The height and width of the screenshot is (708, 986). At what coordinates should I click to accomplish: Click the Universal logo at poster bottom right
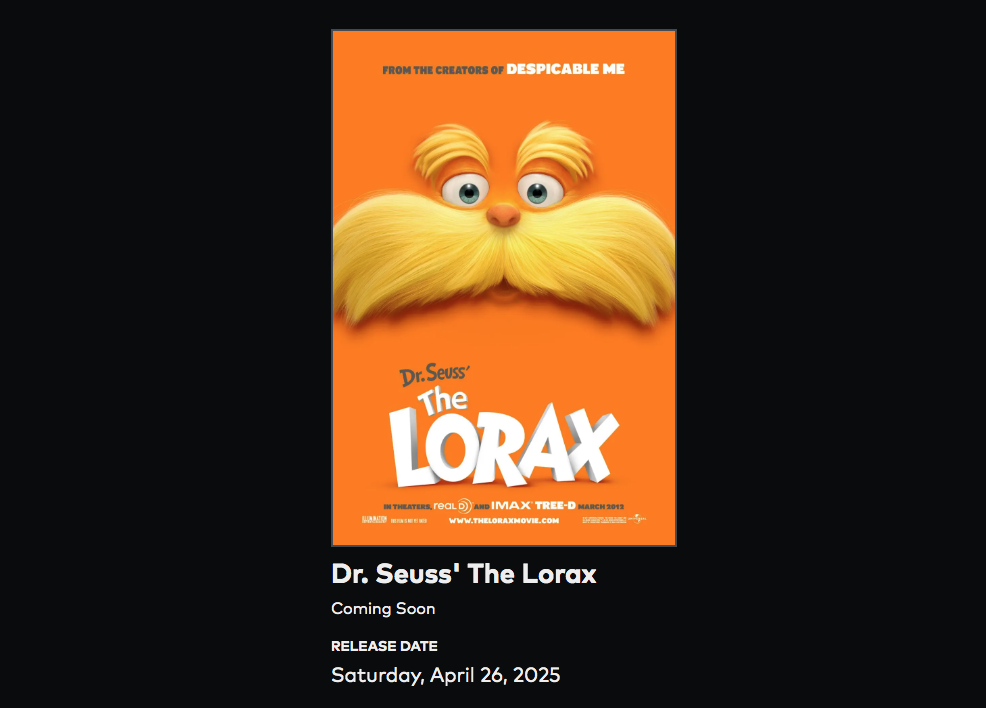(x=637, y=519)
